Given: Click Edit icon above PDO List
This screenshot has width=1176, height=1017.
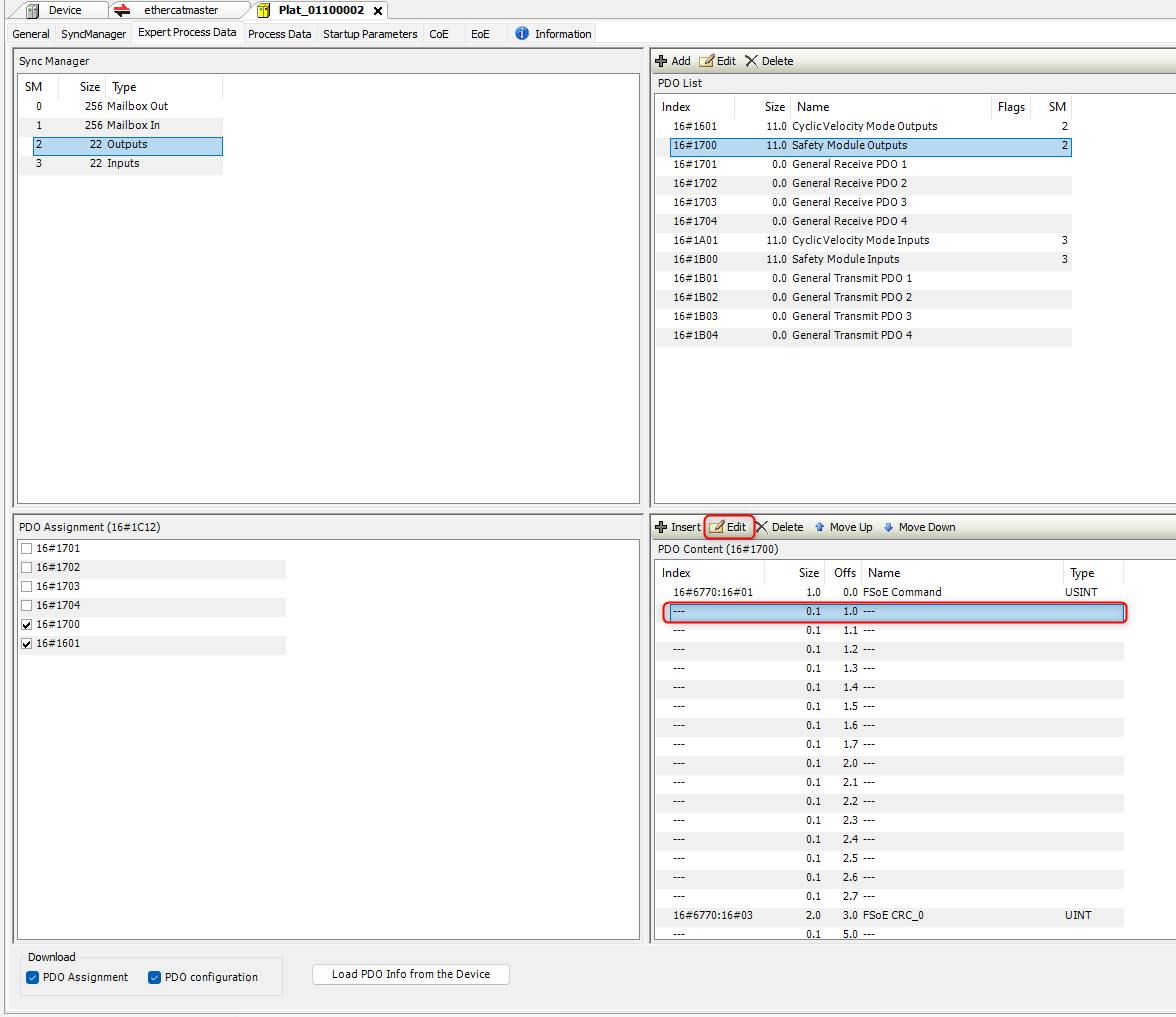Looking at the screenshot, I should coord(707,61).
